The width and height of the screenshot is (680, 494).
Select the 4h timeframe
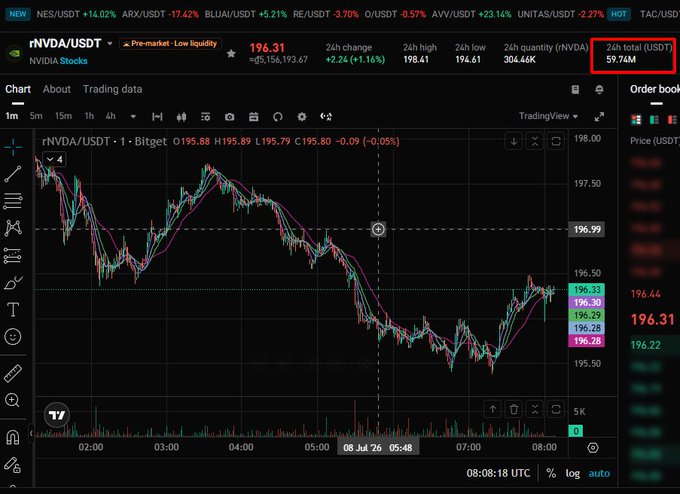click(111, 116)
